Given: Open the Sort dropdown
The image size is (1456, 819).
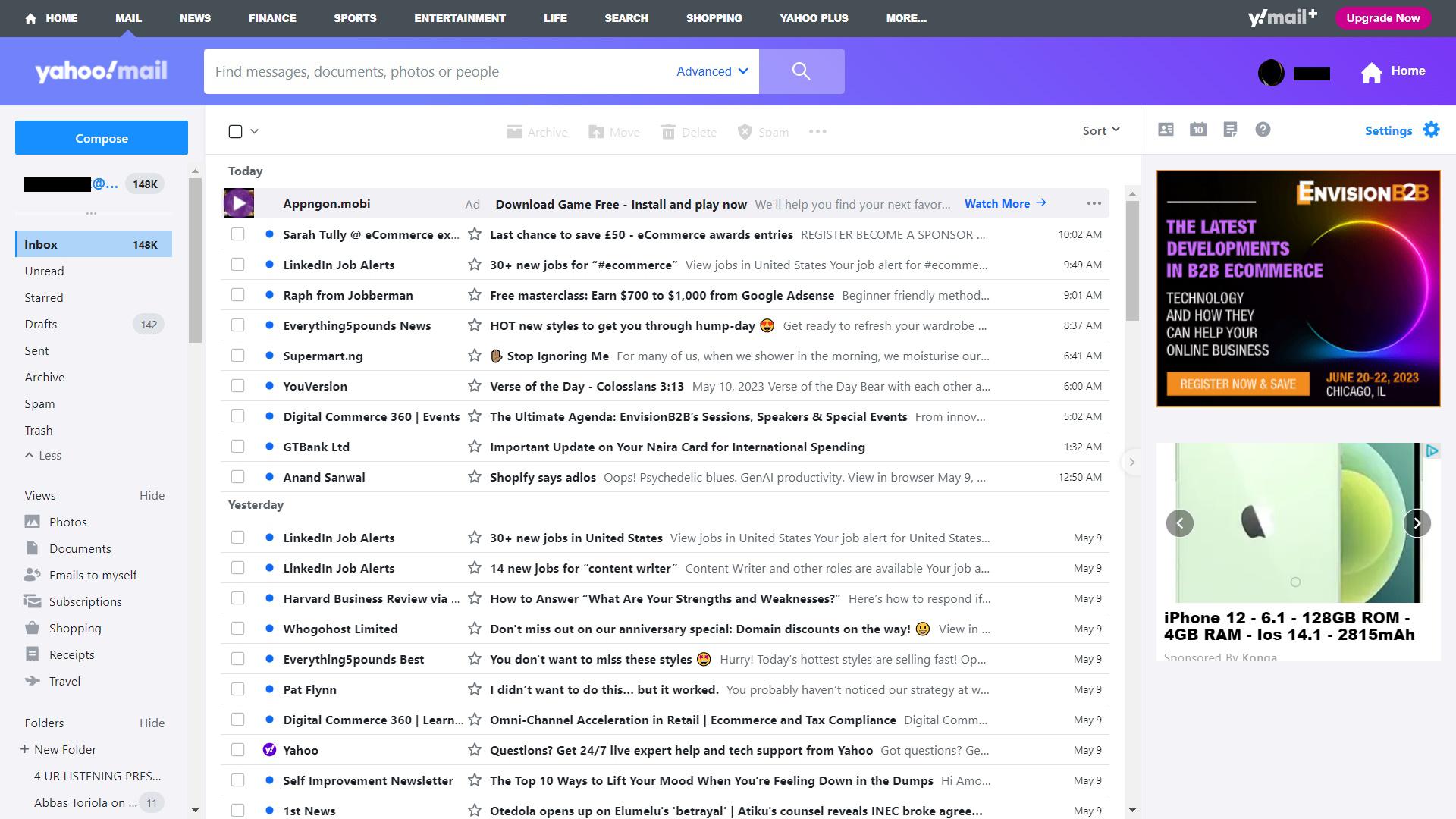Looking at the screenshot, I should point(1101,130).
